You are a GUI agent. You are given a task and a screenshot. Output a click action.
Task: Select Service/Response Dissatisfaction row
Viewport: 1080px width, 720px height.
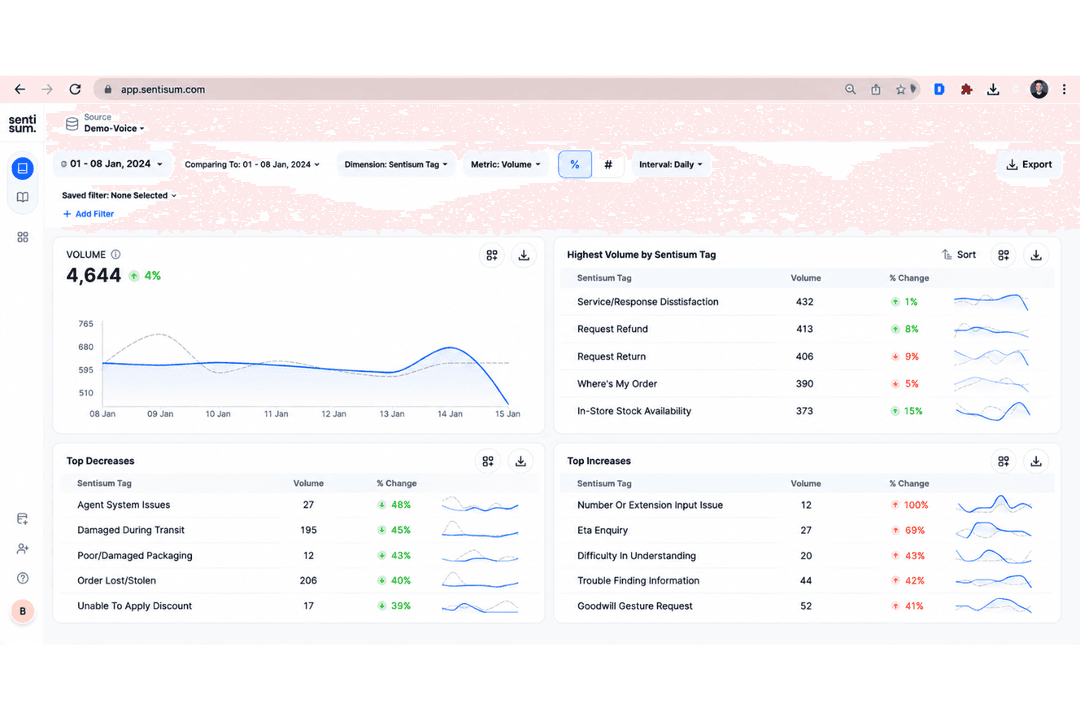tap(807, 302)
